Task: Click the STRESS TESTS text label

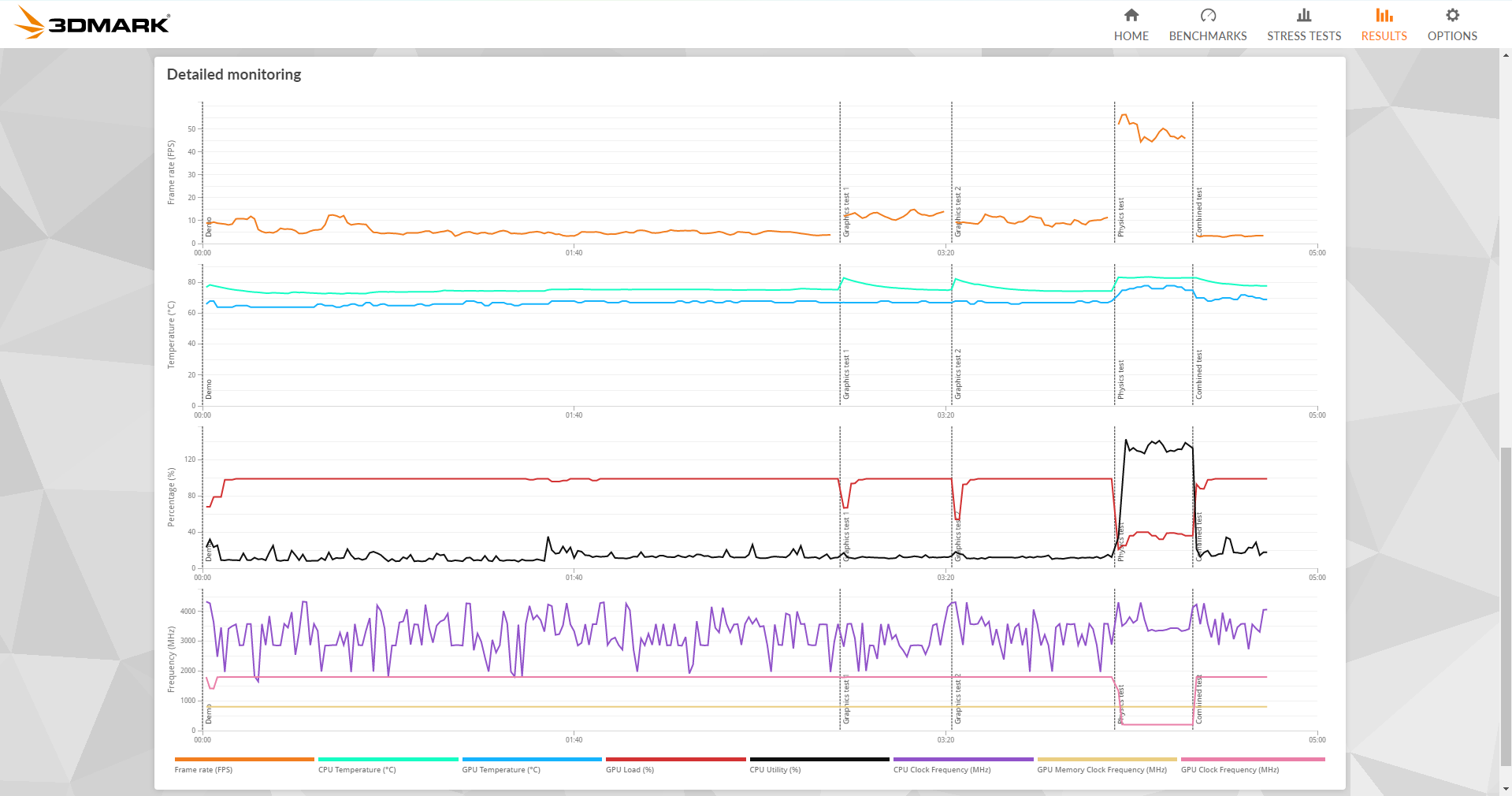Action: pos(1304,35)
